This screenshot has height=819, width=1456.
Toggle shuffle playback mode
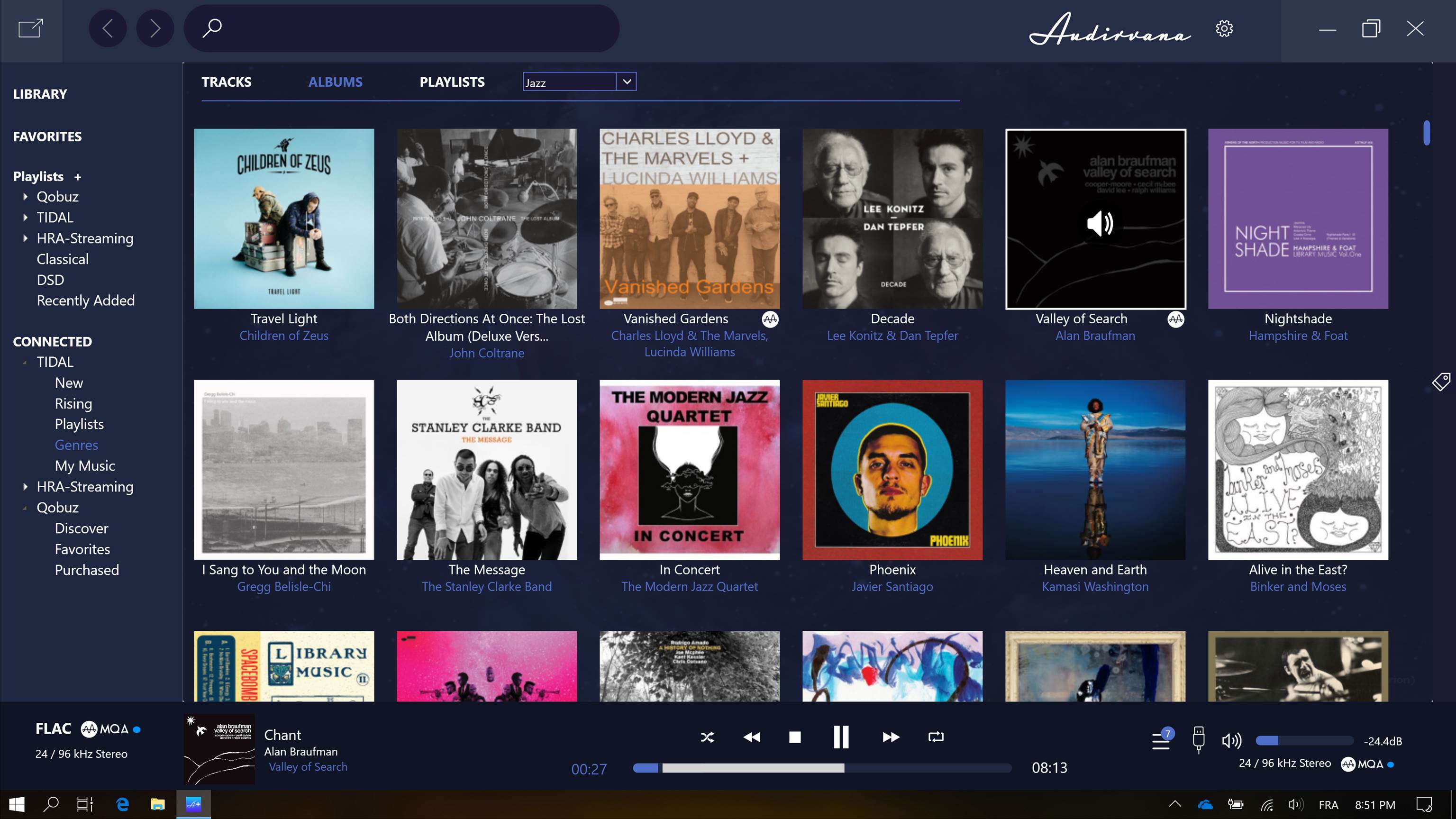(707, 737)
